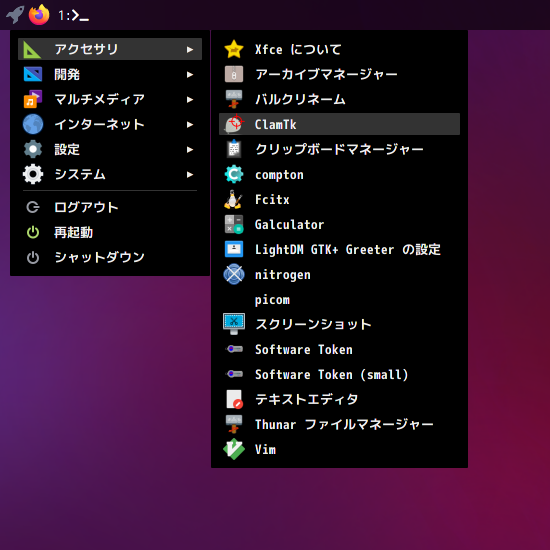550x550 pixels.
Task: Open Software Token entry
Action: [x=339, y=349]
